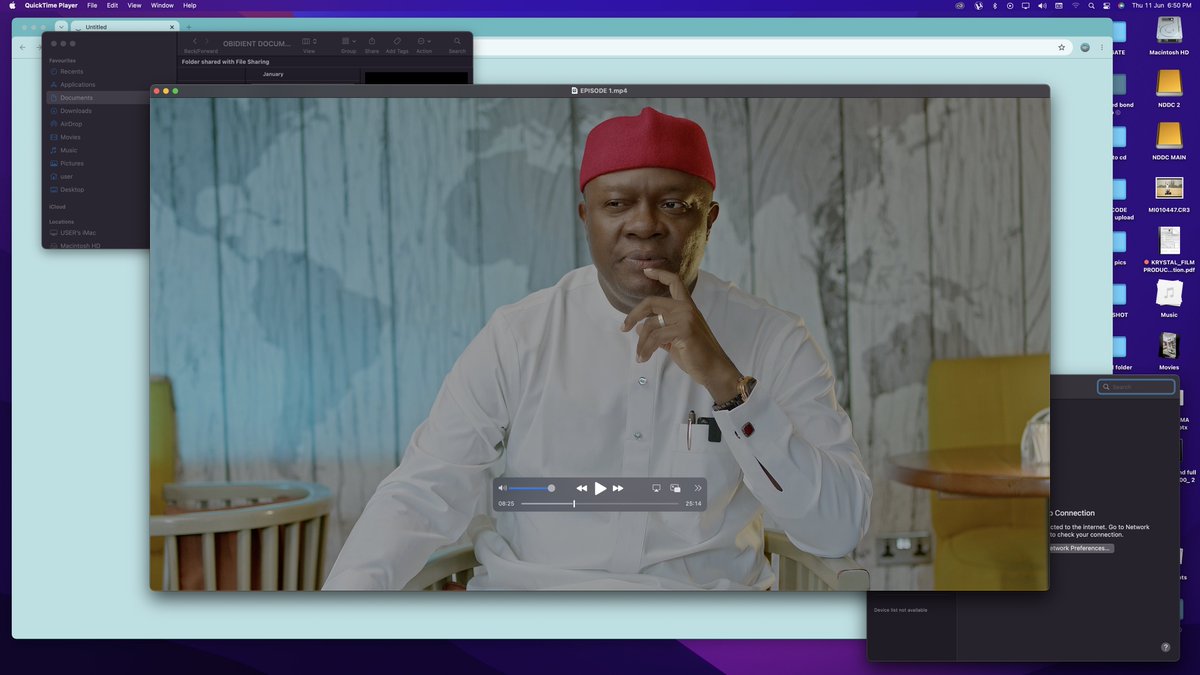Image resolution: width=1200 pixels, height=675 pixels.
Task: Close the Untitled browser tab
Action: 171,27
